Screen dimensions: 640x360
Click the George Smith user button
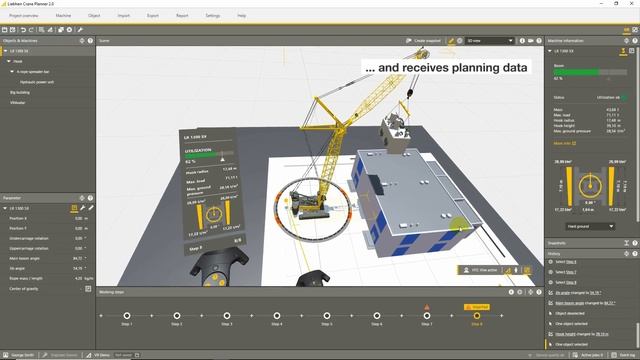click(x=19, y=355)
